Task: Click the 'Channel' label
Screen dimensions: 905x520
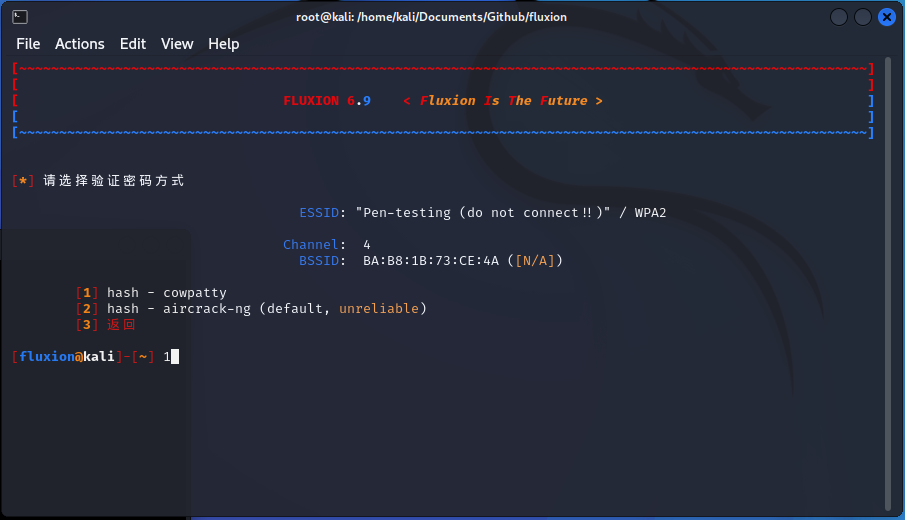Action: [x=311, y=245]
